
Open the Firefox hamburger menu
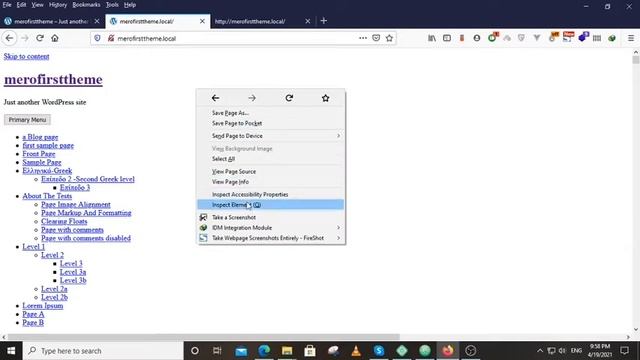(x=631, y=38)
